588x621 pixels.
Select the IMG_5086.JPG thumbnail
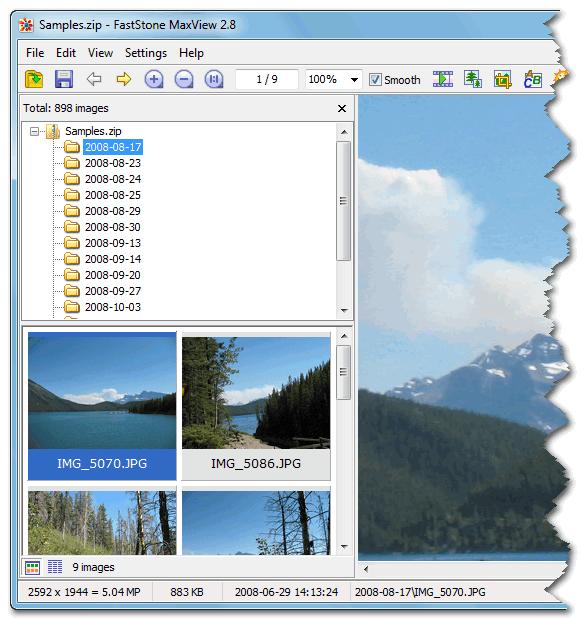[256, 406]
